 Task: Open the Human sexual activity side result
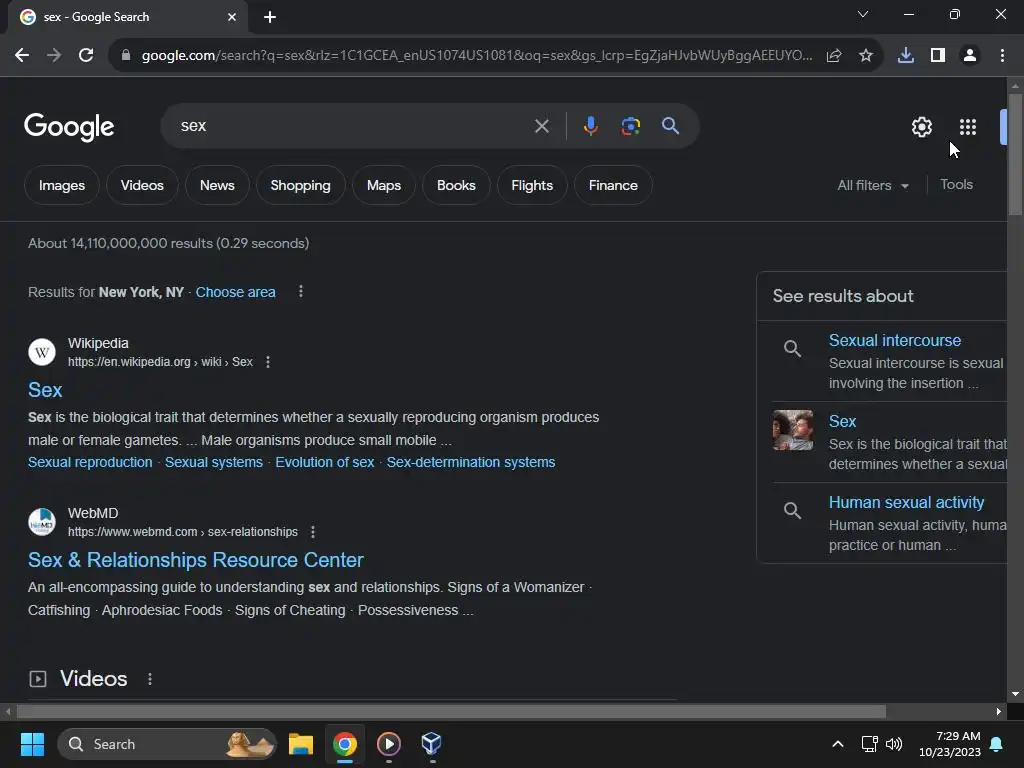(906, 502)
